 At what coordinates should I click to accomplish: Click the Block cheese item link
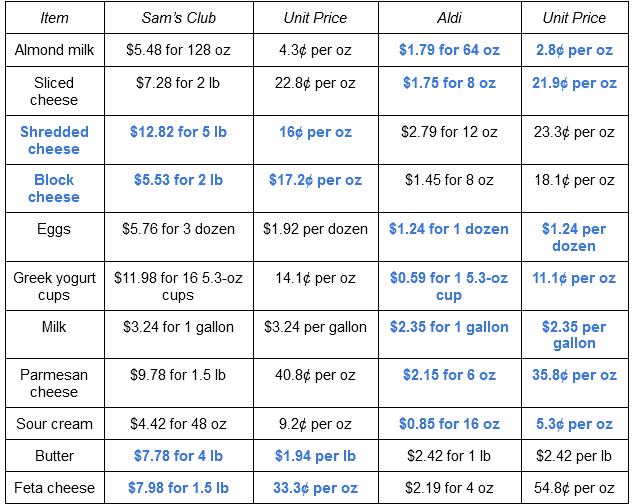(54, 188)
